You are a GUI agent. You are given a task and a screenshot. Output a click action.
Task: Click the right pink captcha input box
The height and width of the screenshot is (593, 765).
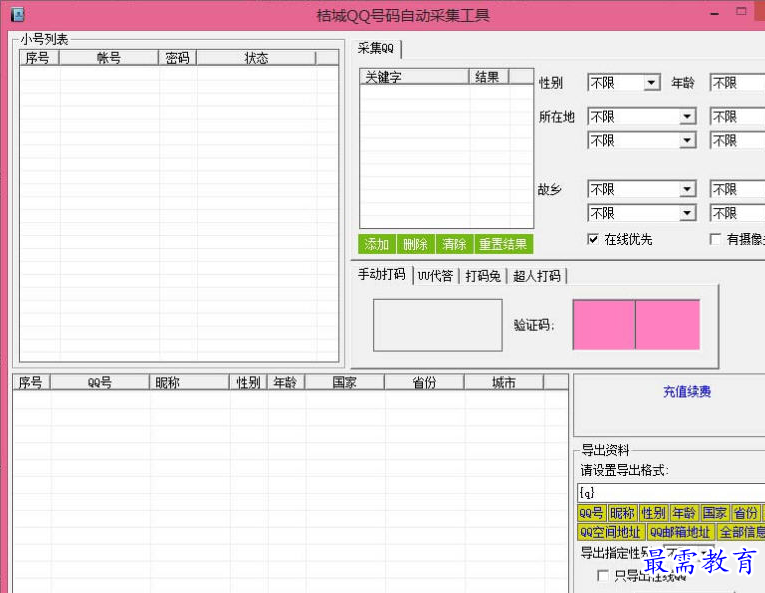(668, 325)
